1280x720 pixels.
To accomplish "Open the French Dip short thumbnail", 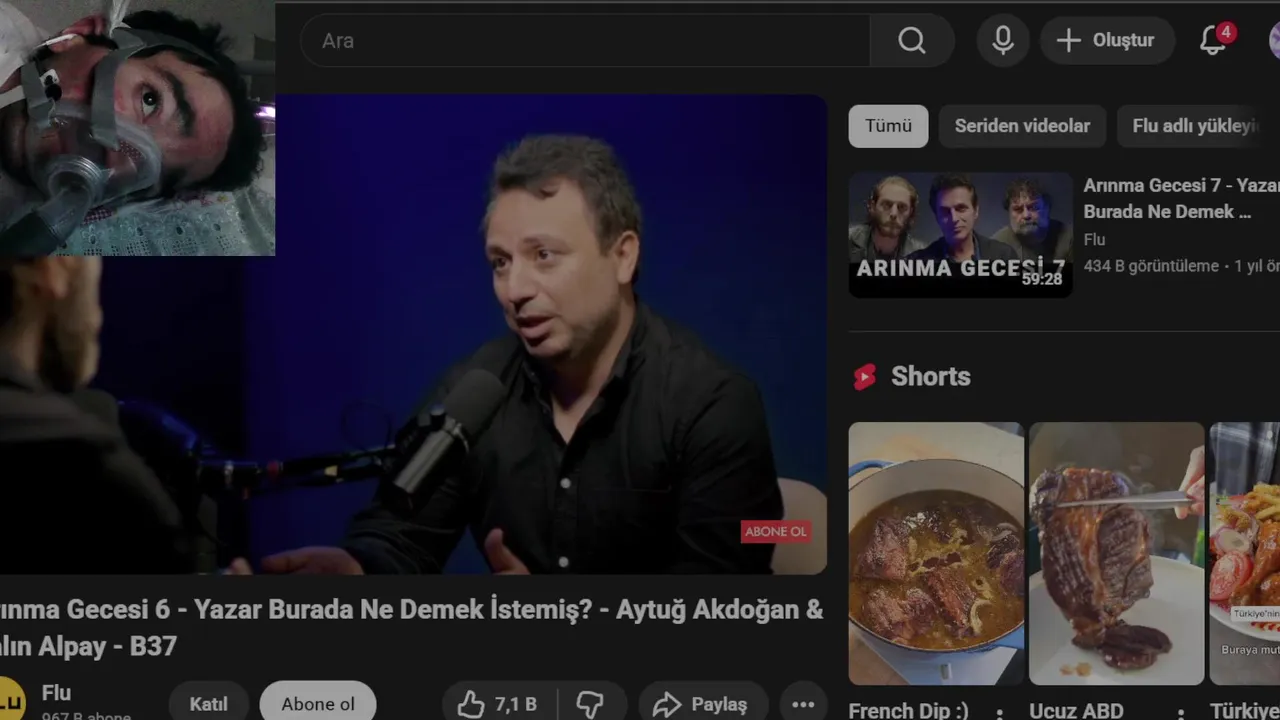I will [936, 553].
